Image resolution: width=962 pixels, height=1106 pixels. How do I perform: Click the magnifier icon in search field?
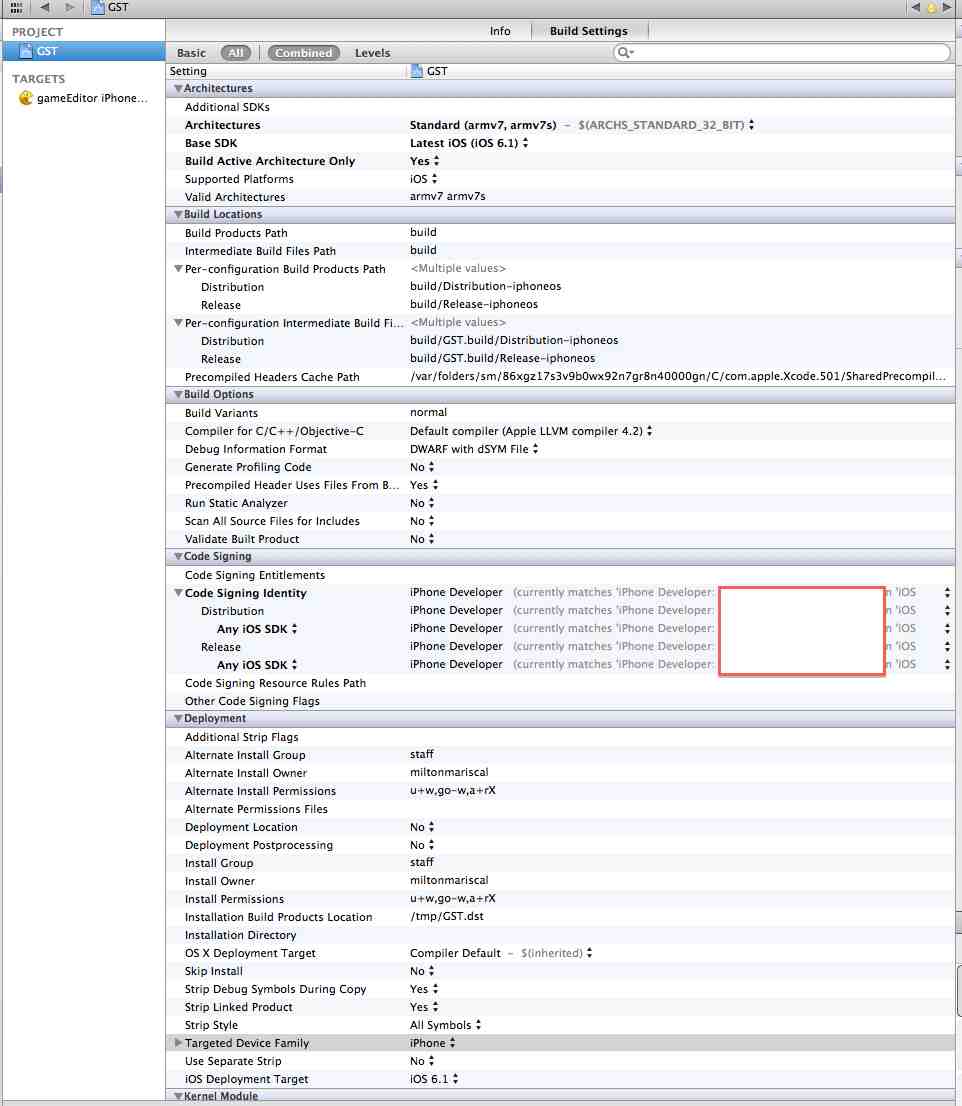pos(624,52)
